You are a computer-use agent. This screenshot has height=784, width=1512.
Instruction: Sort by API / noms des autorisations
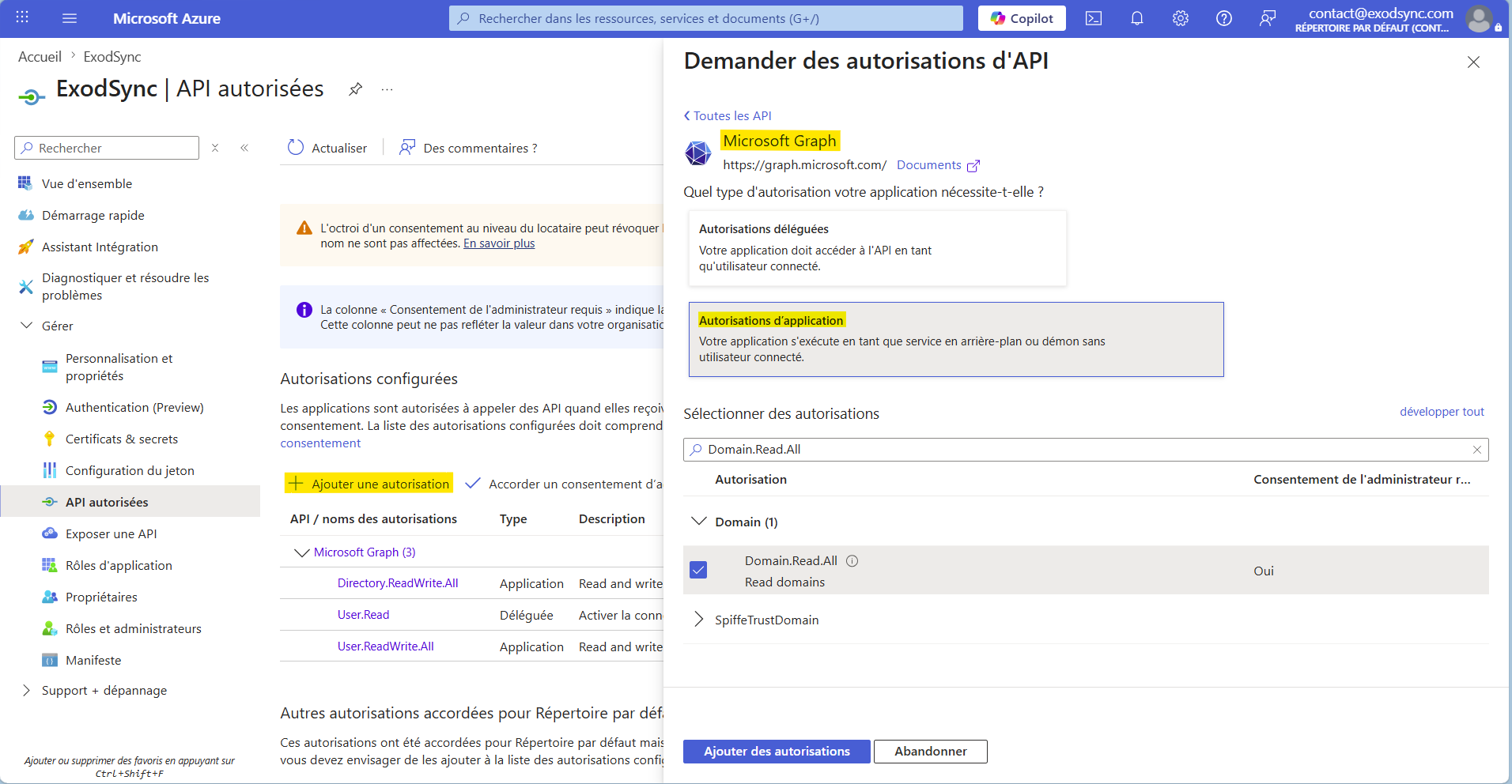[373, 519]
